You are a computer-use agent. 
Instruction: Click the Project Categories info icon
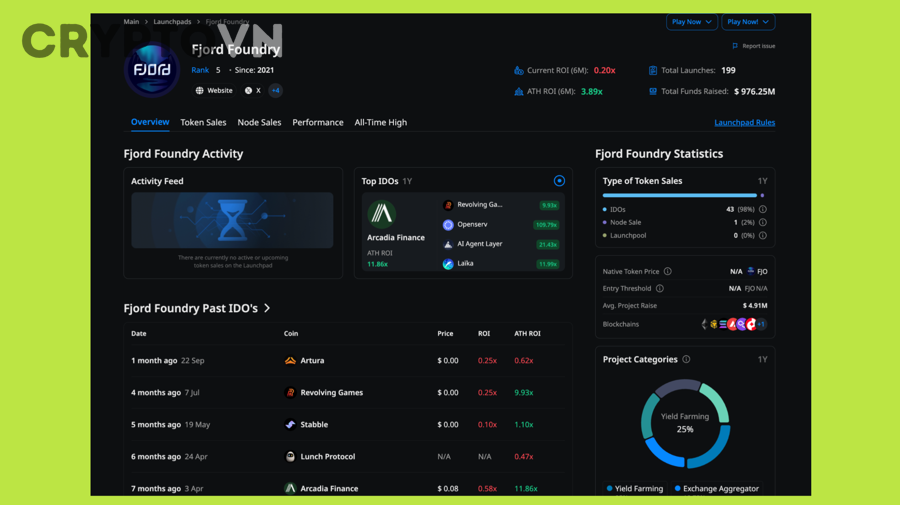click(x=686, y=359)
